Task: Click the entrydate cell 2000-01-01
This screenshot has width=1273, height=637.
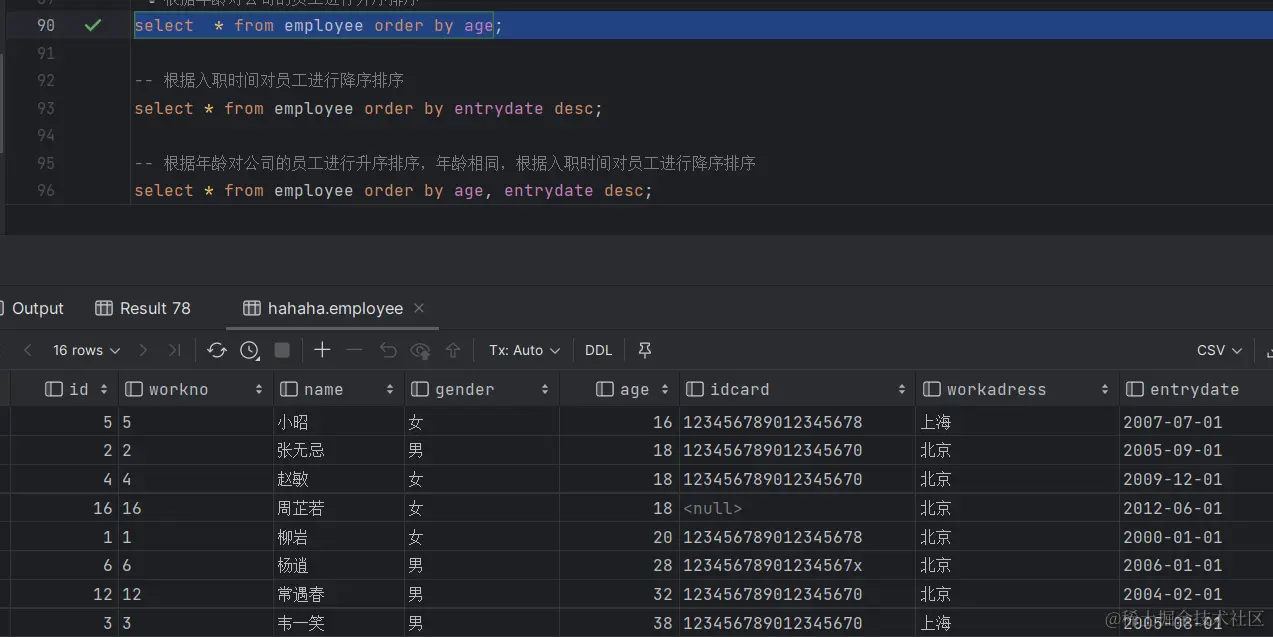Action: (1195, 537)
